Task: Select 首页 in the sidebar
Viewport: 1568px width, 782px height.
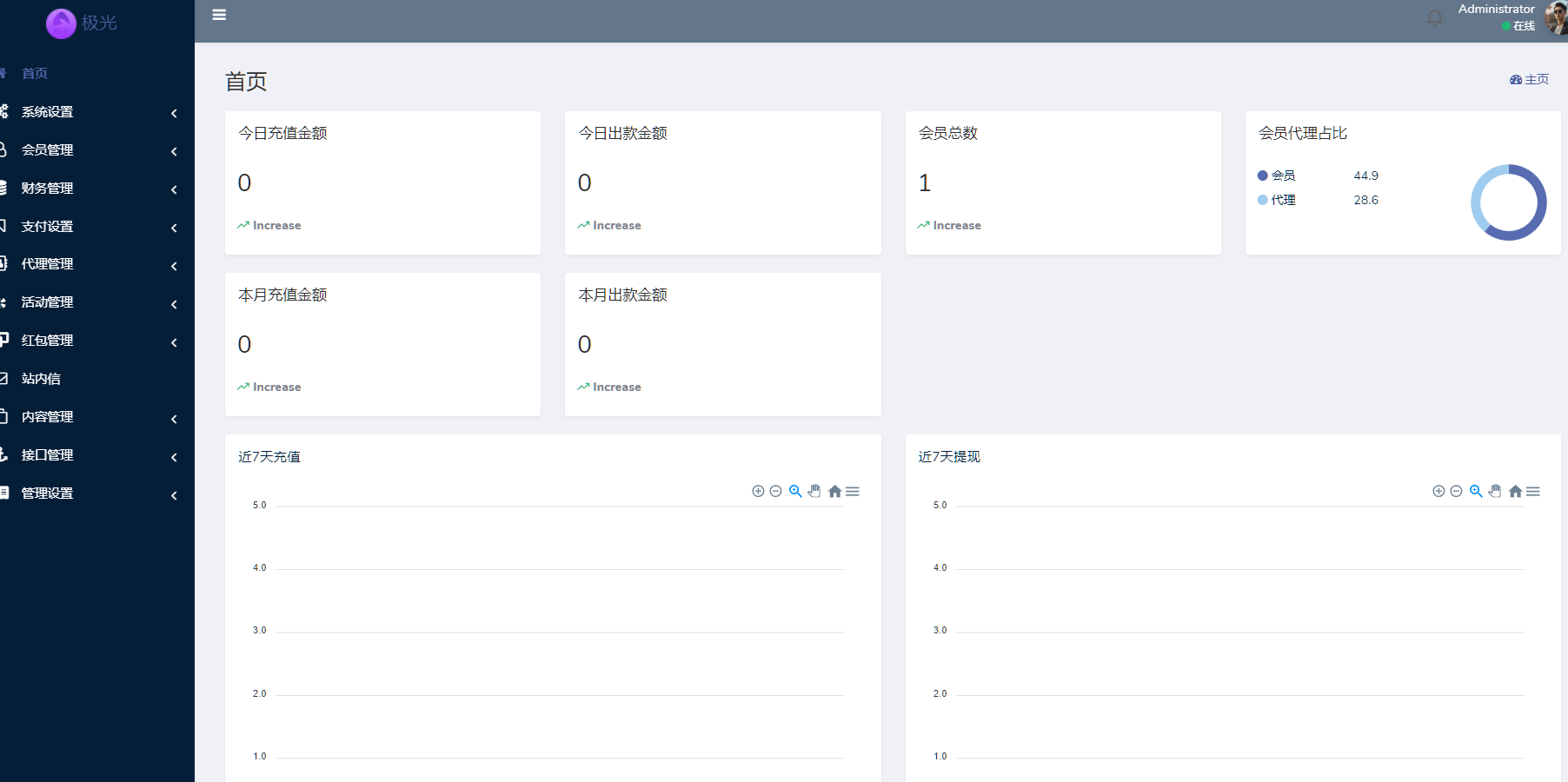Action: (x=36, y=73)
